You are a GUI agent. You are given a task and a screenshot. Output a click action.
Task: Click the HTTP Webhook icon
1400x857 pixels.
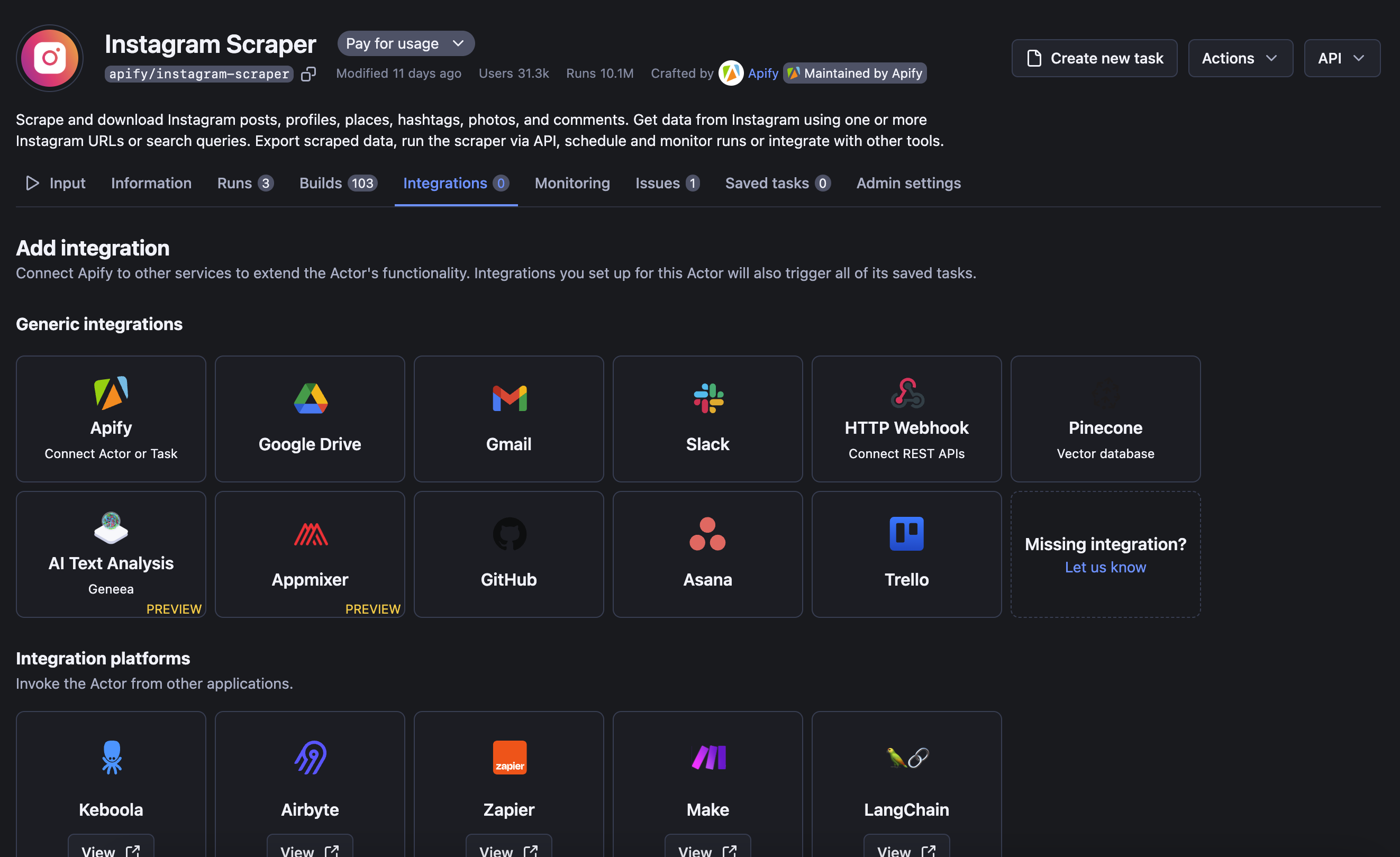[907, 393]
